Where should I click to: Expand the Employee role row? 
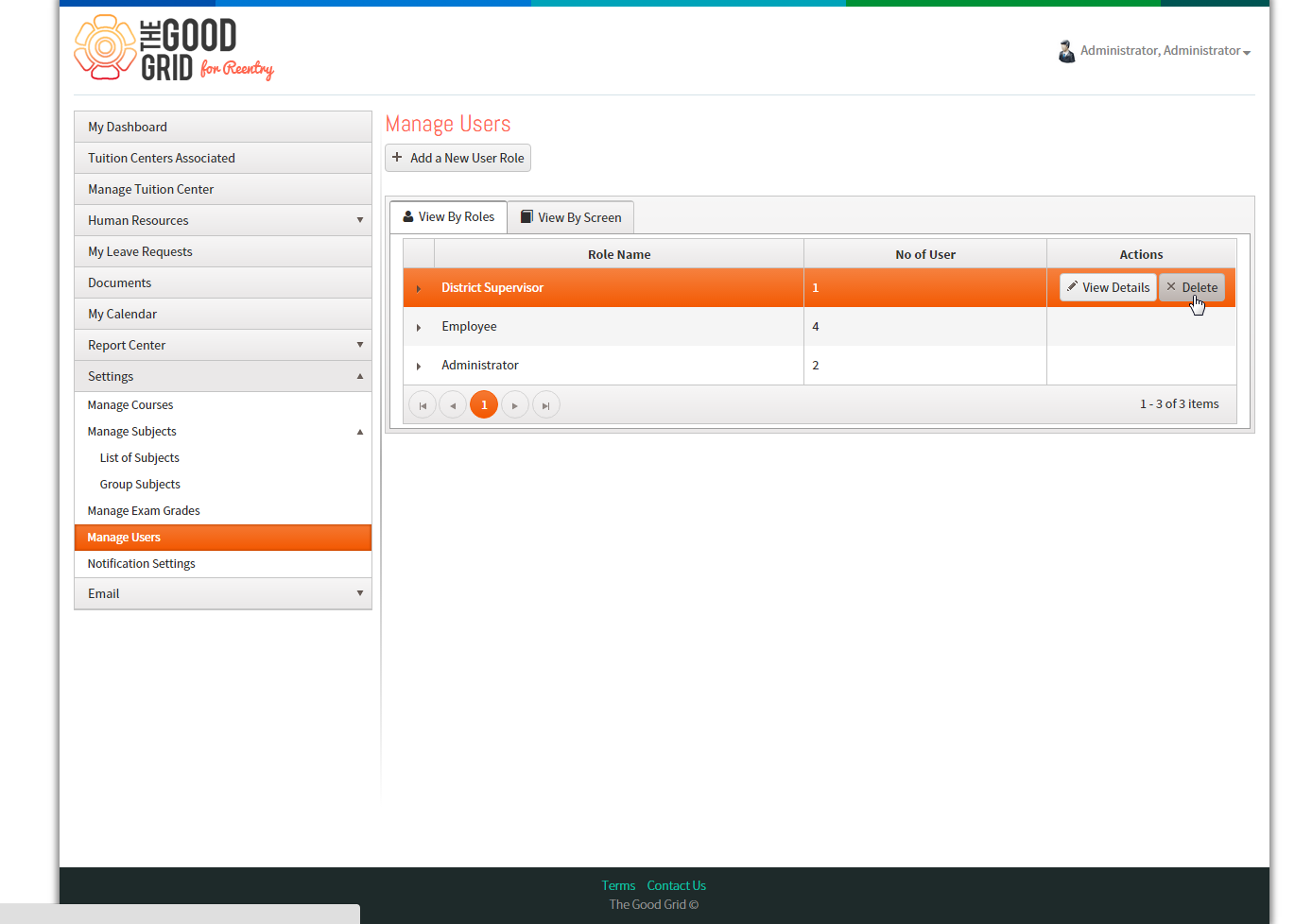pos(419,327)
